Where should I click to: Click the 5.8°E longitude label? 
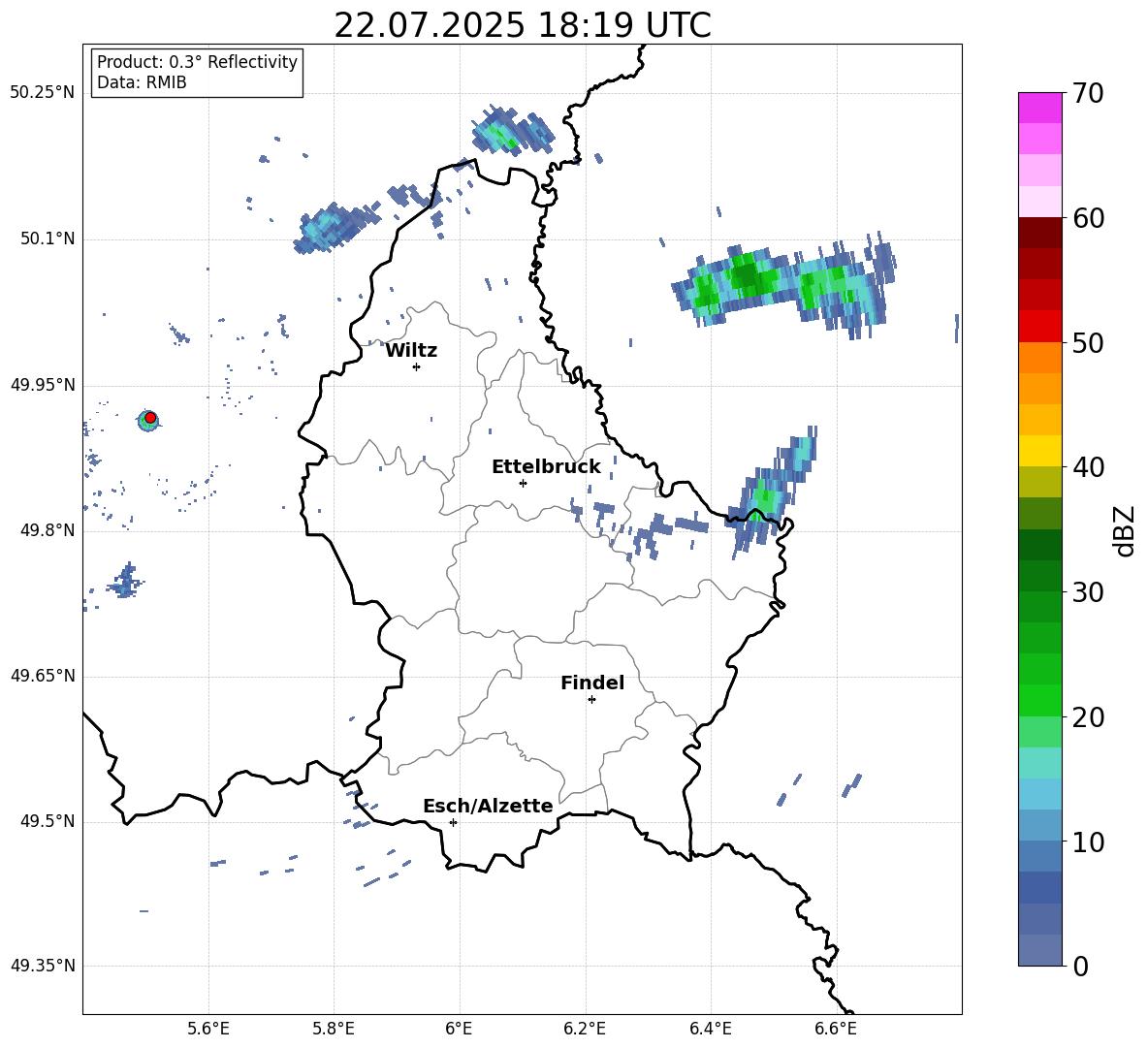pos(334,1029)
